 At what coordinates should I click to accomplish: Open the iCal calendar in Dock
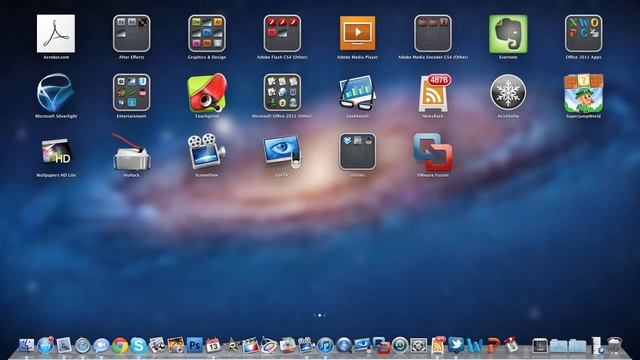click(213, 345)
